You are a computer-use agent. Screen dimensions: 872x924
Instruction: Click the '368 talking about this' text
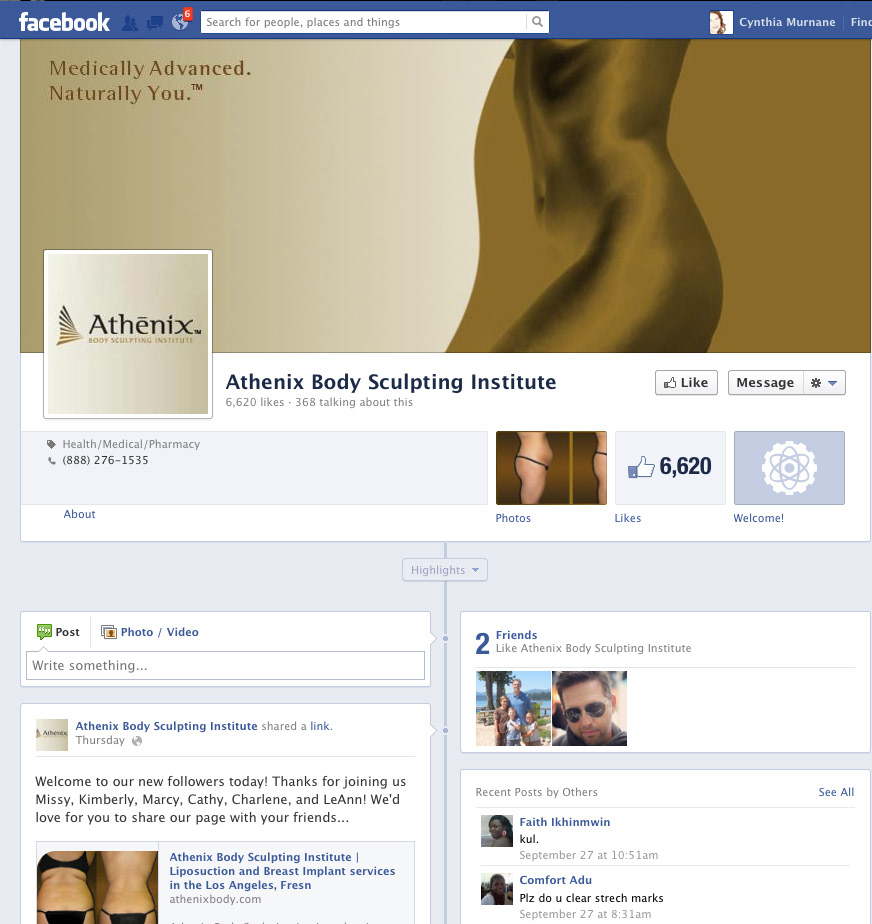tap(354, 402)
